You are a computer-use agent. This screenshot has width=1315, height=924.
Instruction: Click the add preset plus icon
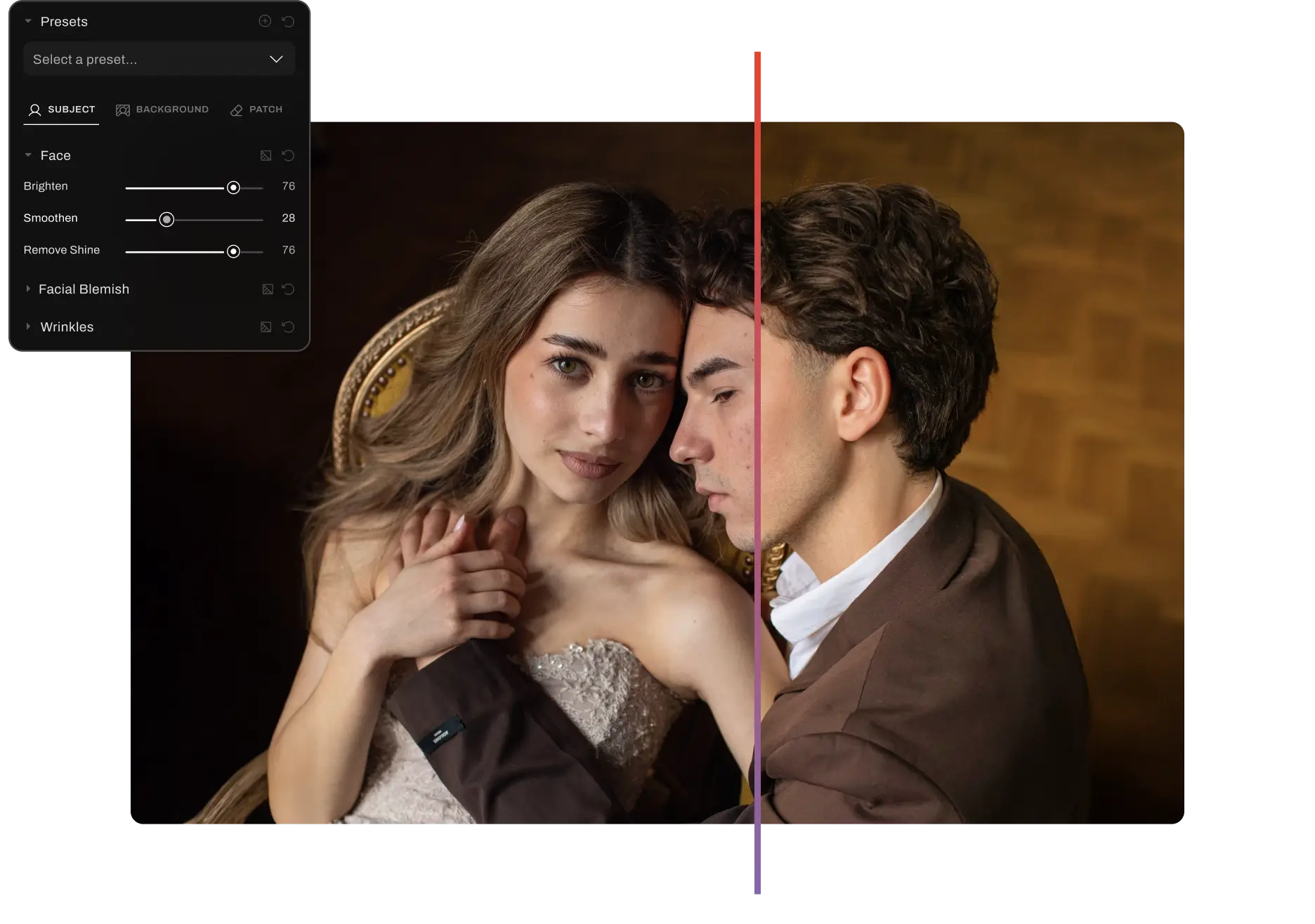[265, 21]
